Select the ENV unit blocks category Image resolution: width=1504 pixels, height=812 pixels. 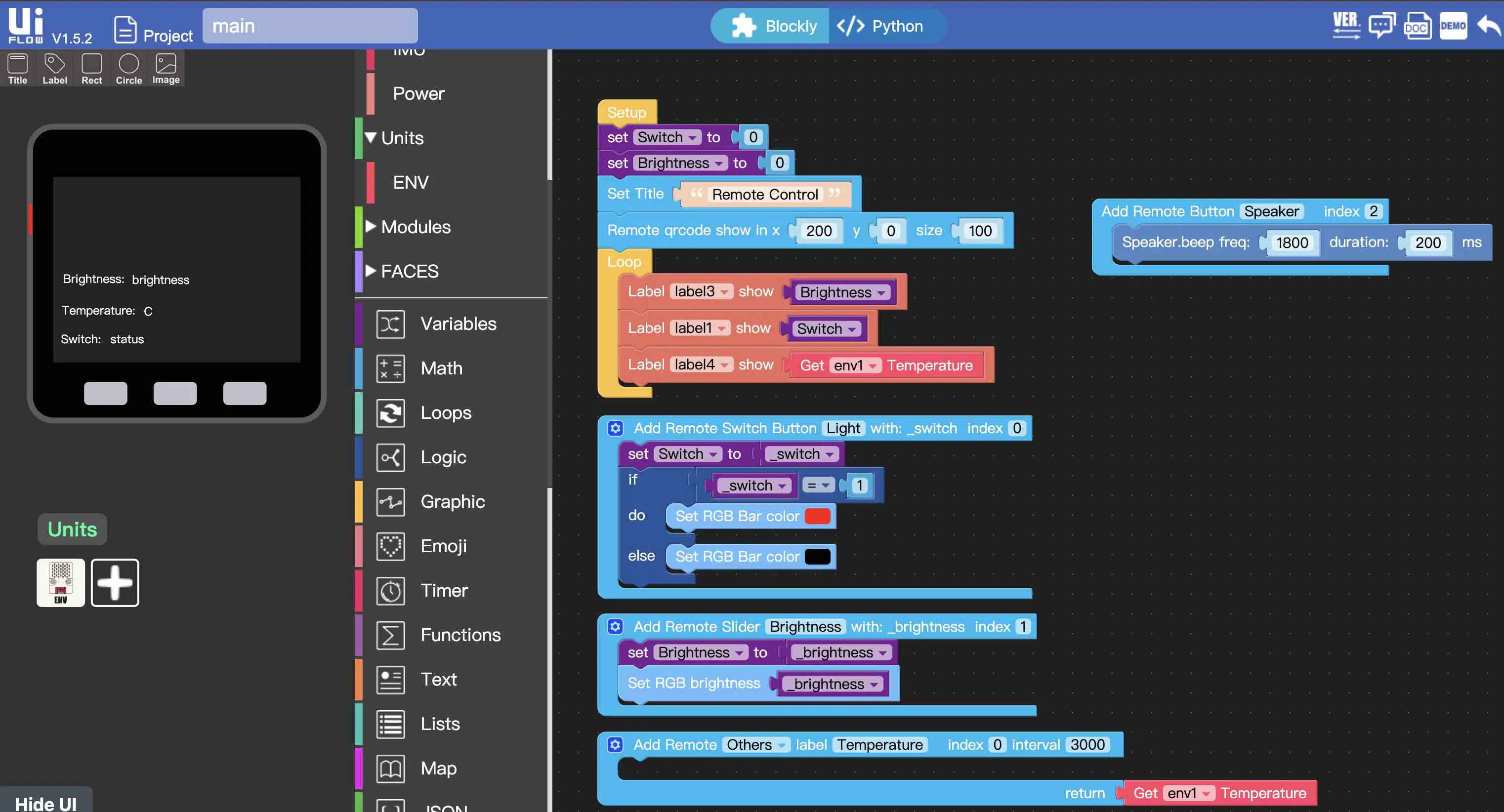411,182
